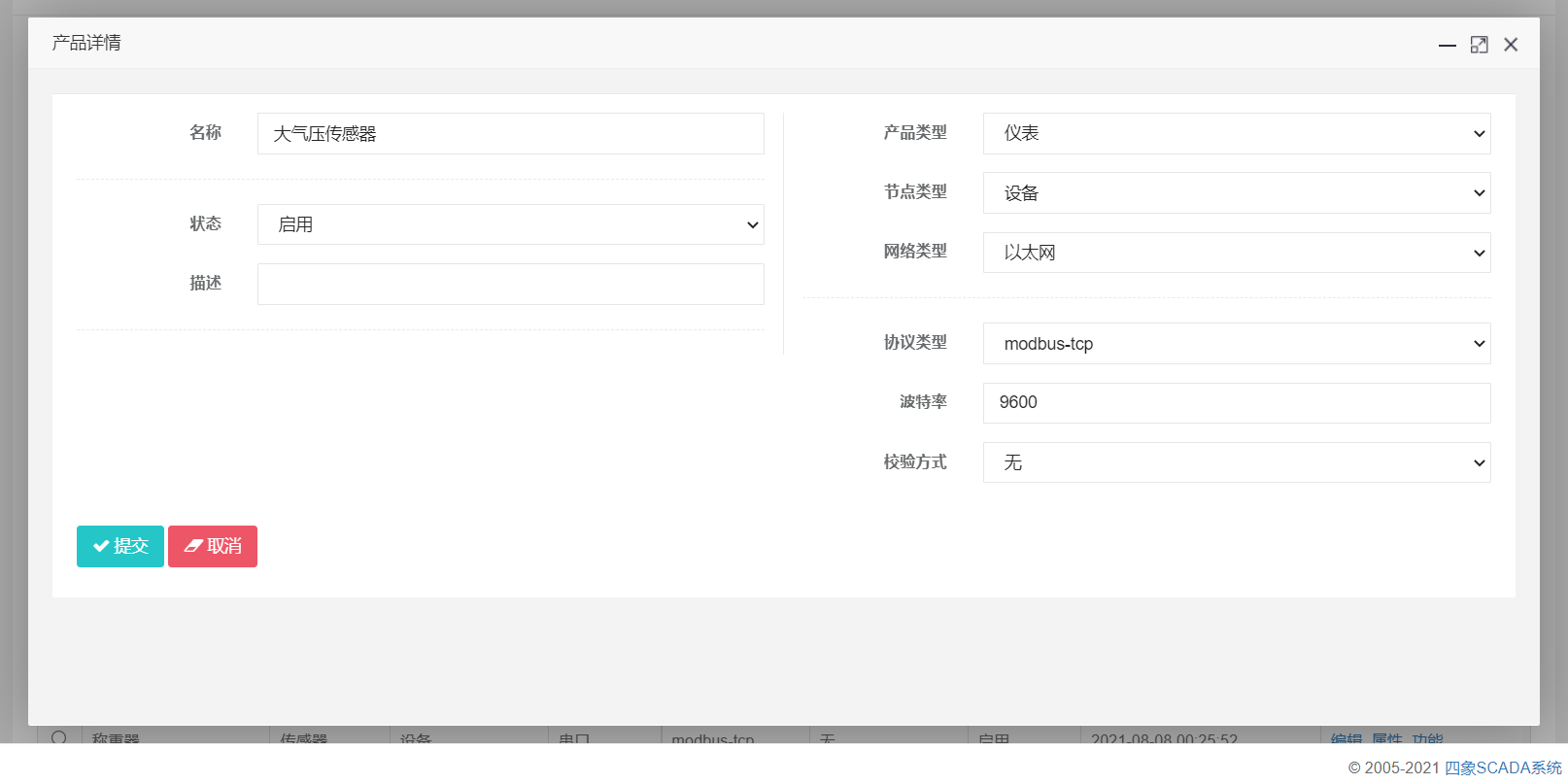Click the 名称 input field
Image resolution: width=1568 pixels, height=784 pixels.
click(511, 134)
